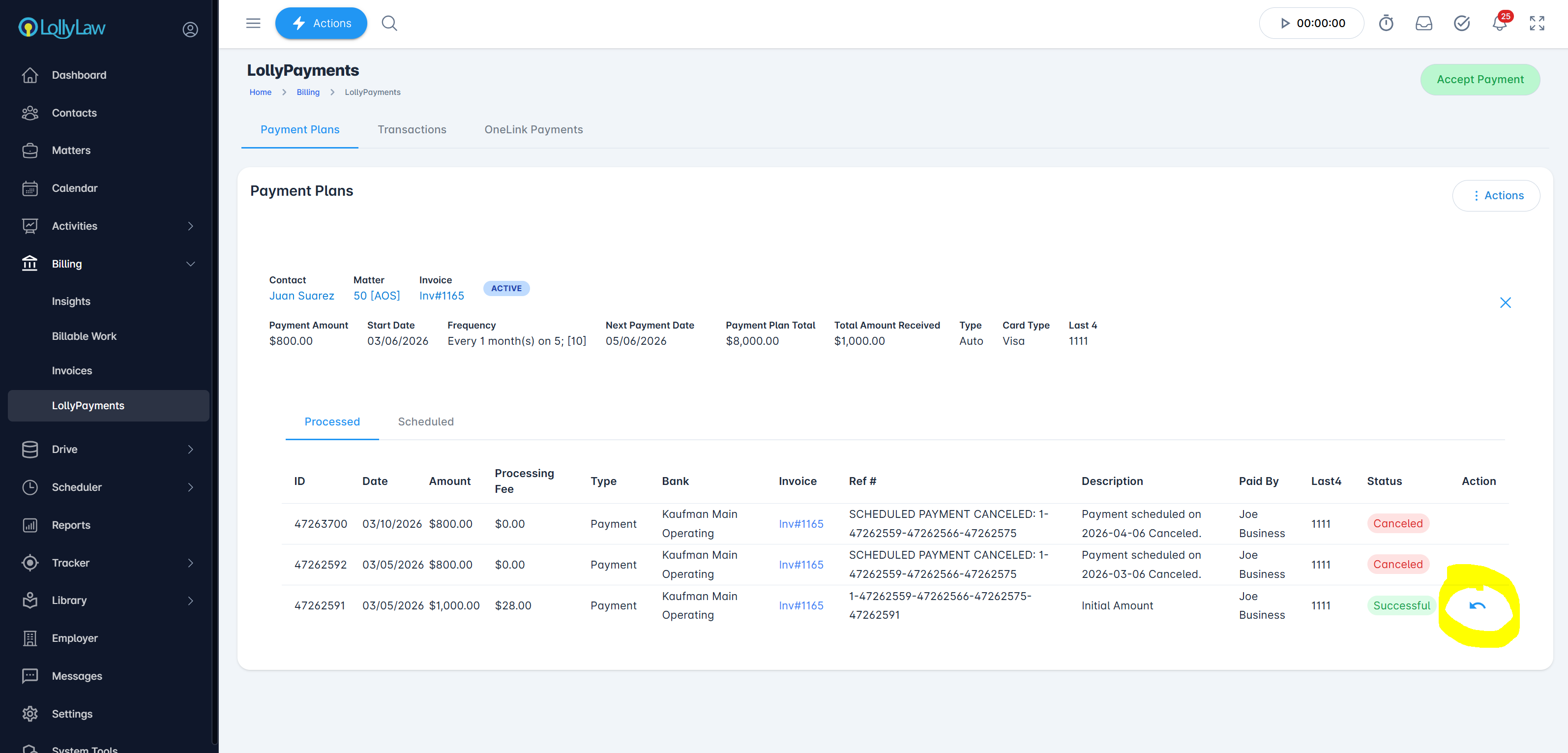Viewport: 1568px width, 753px height.
Task: Open the search magnifier icon
Action: coord(389,24)
